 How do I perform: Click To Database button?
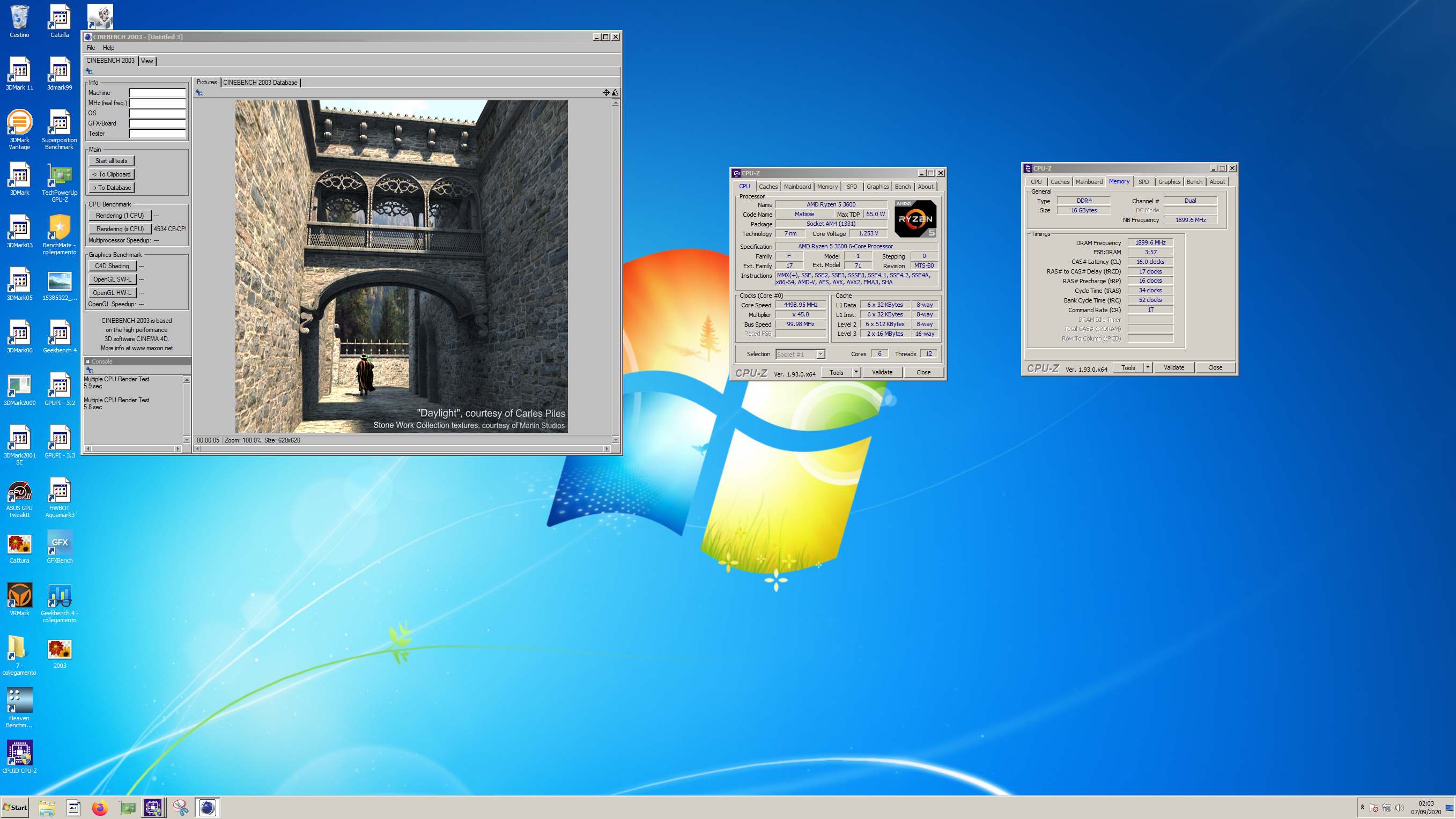(x=112, y=188)
